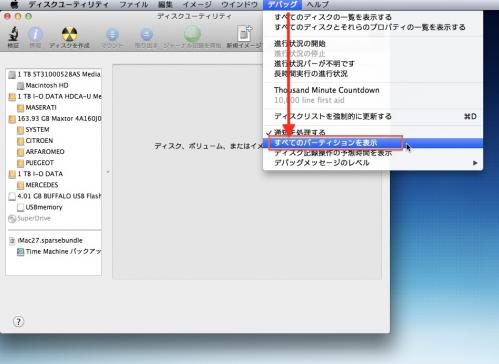Click the Mount toolbar icon
The width and height of the screenshot is (499, 364).
pos(112,35)
